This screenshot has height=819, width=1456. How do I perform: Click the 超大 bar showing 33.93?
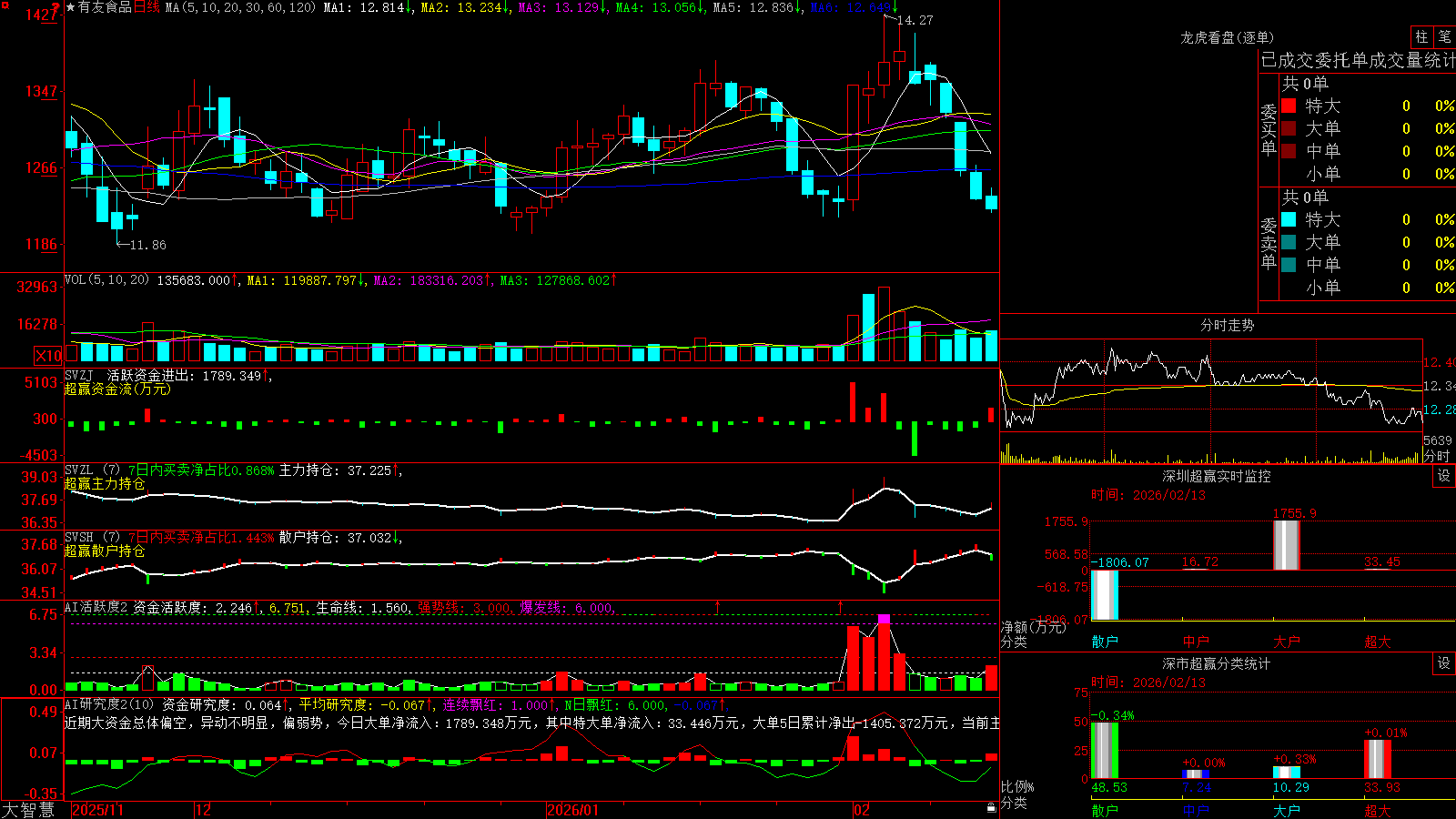[x=1378, y=759]
